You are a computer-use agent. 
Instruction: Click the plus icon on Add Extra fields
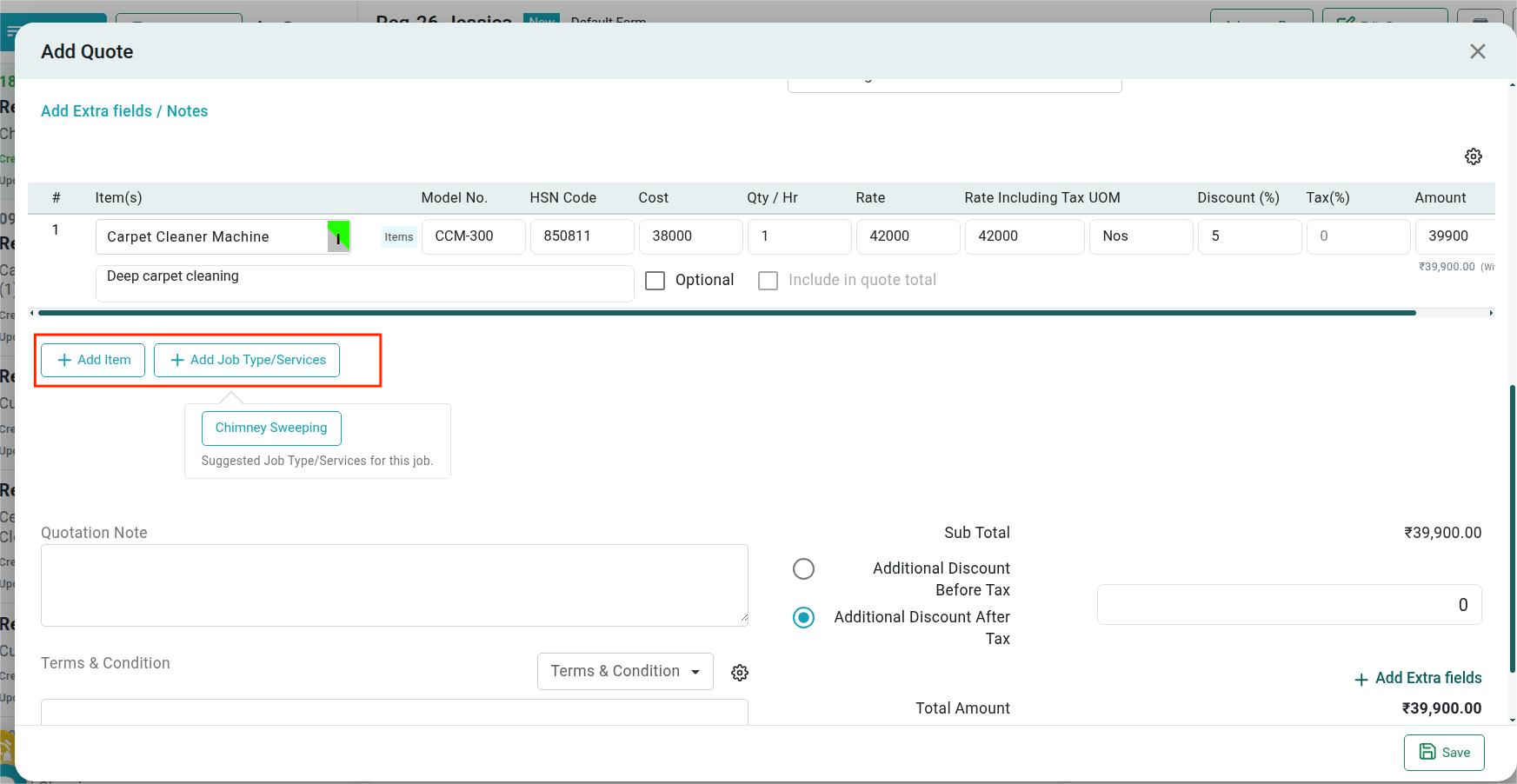click(1361, 679)
